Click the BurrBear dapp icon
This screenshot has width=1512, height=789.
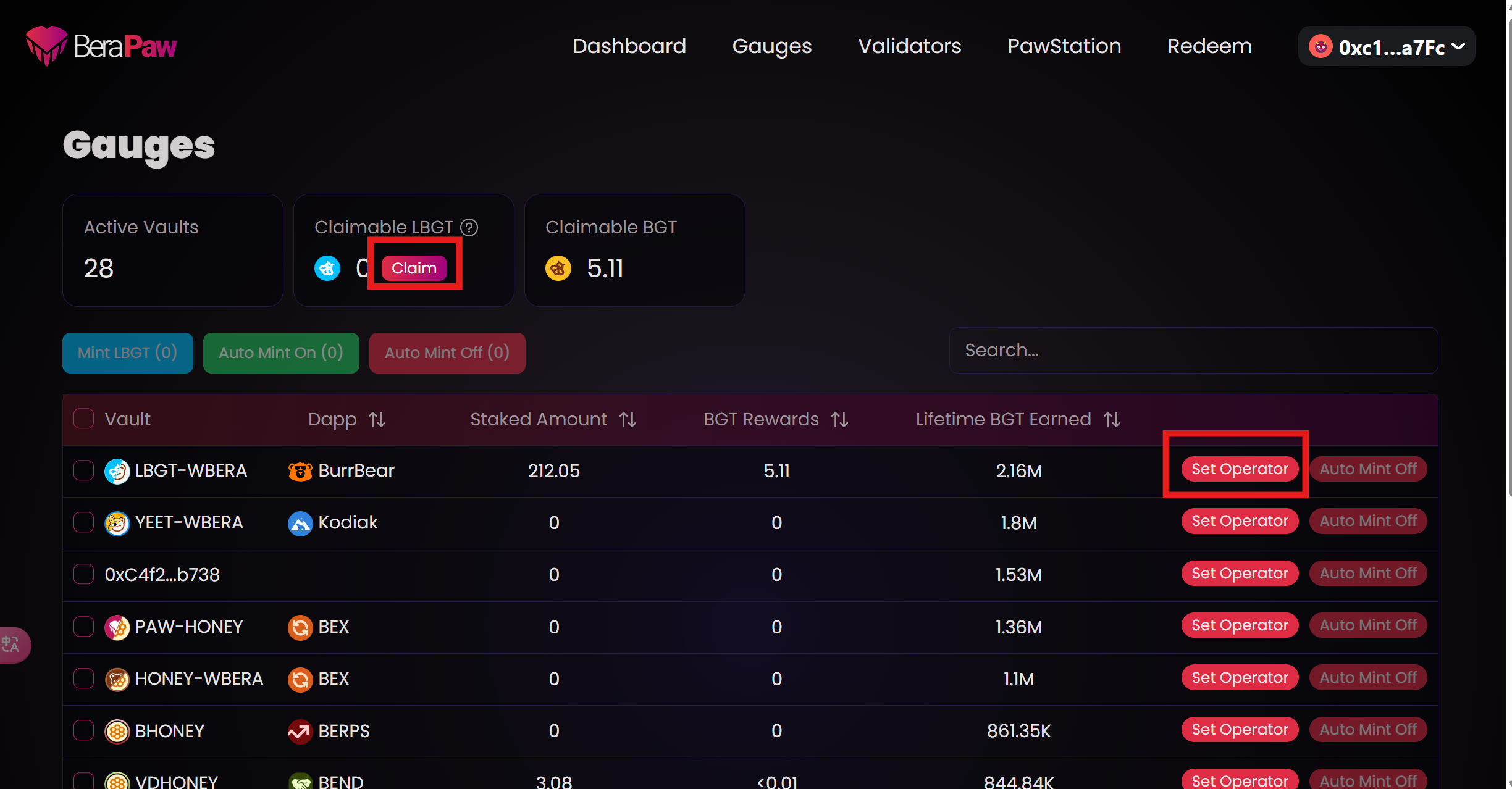(300, 471)
